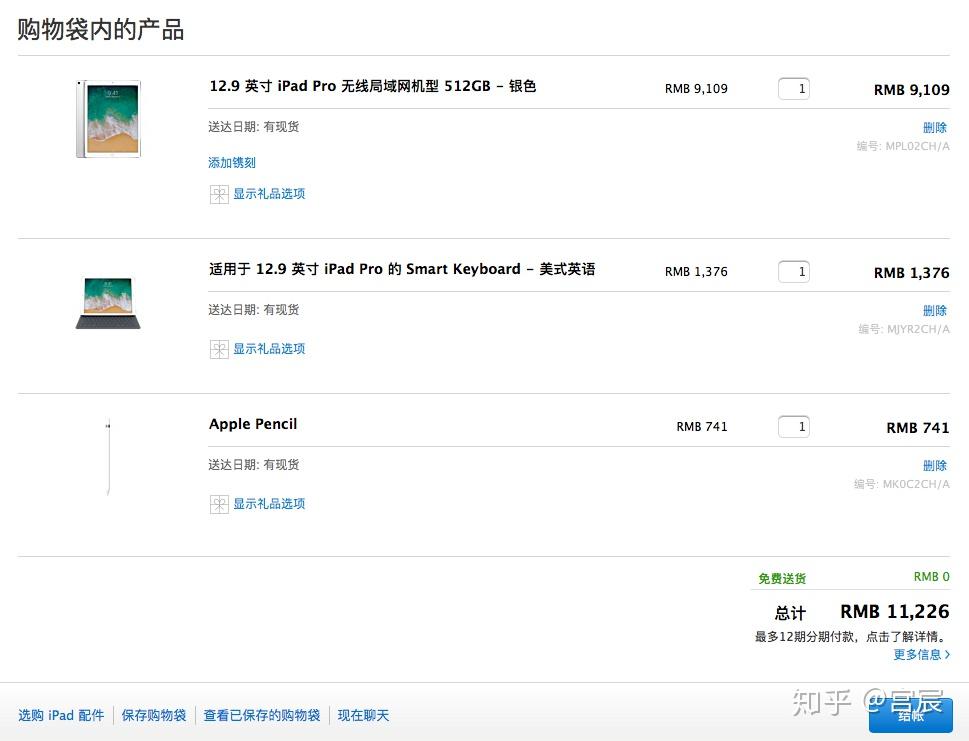This screenshot has height=741, width=969.
Task: Click the gift box icon beside iPad Pro's 显示礼品选项
Action: click(219, 194)
